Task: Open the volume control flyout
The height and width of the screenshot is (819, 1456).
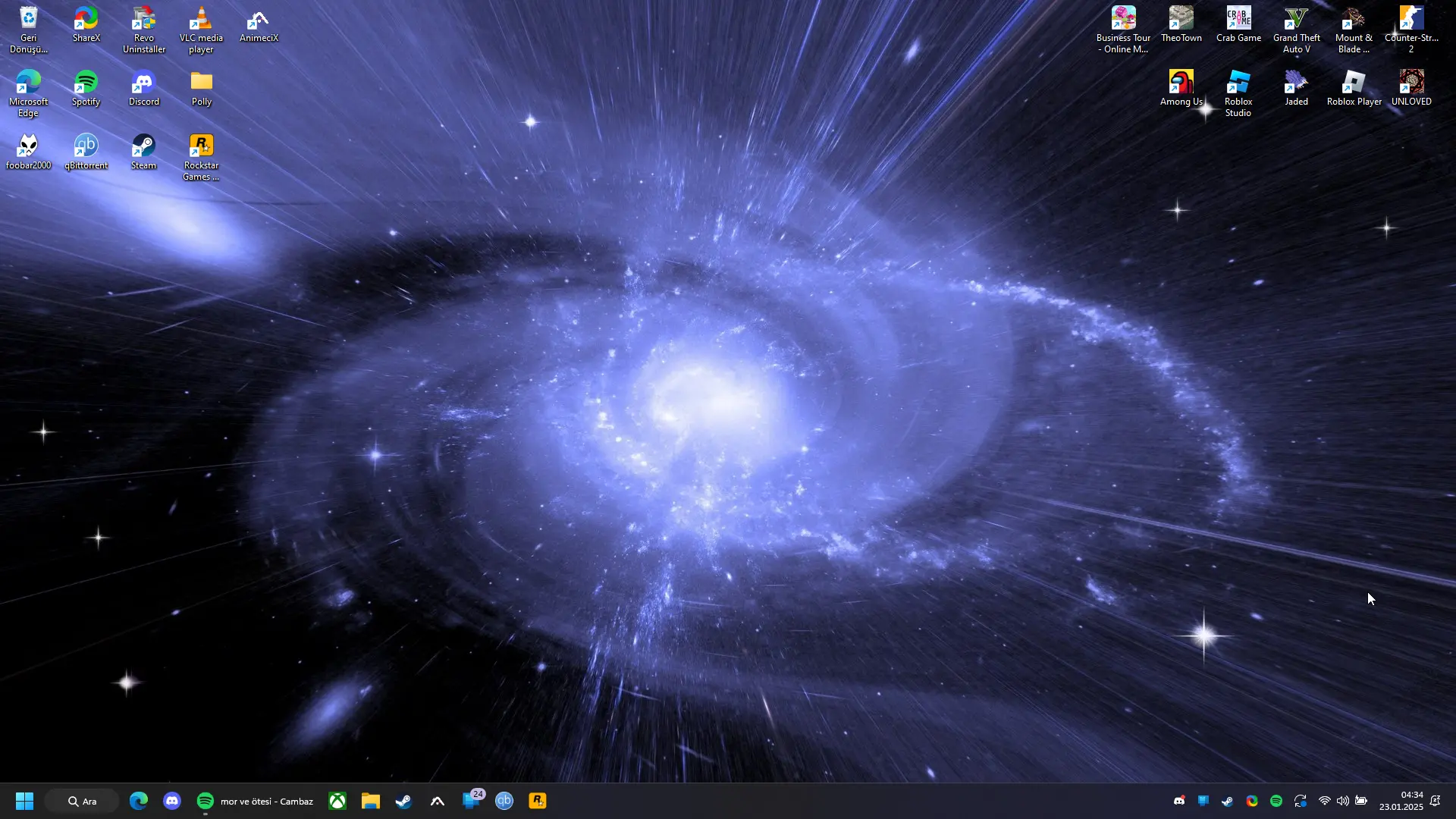Action: [x=1343, y=801]
